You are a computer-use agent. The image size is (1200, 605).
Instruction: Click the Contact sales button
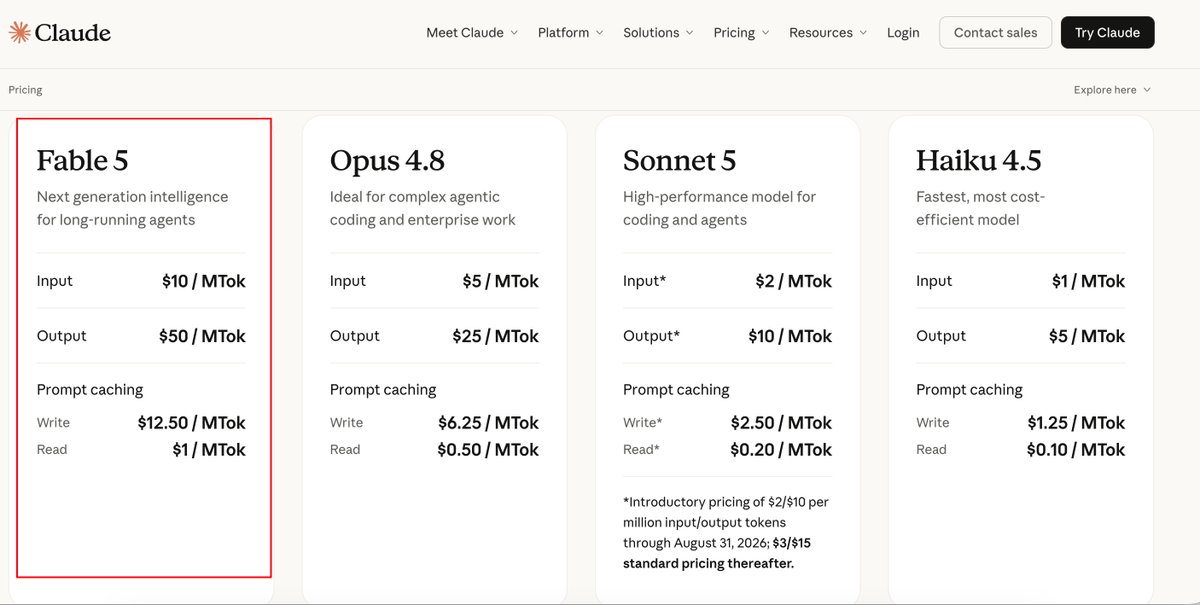pos(995,32)
